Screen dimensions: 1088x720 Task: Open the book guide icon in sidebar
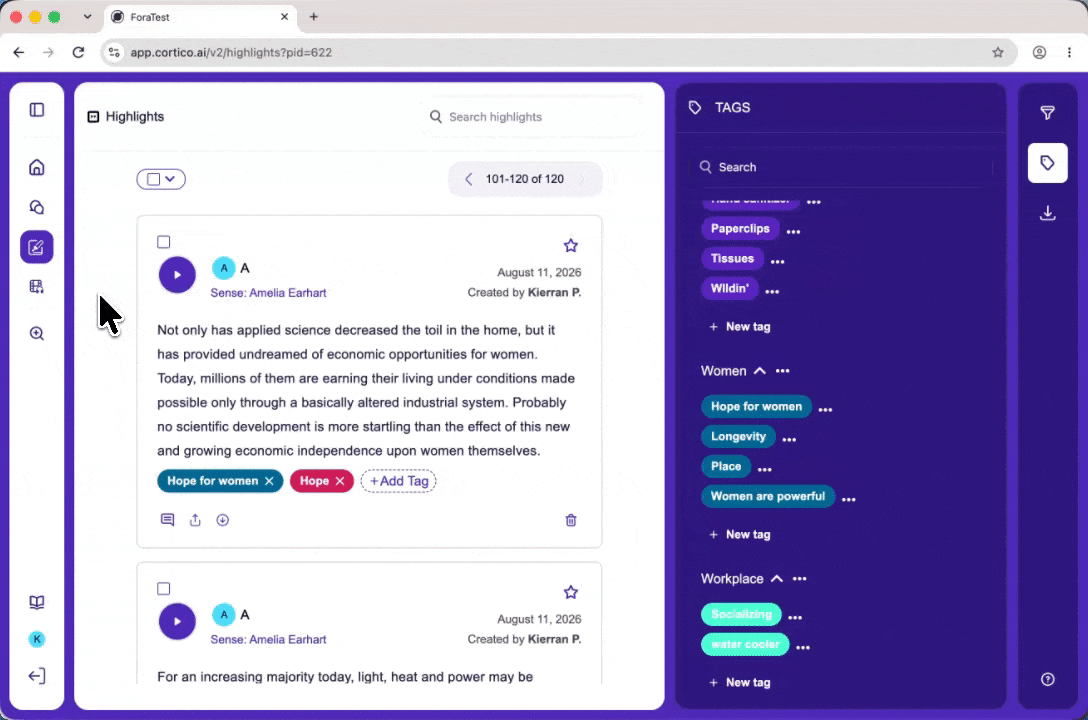37,602
